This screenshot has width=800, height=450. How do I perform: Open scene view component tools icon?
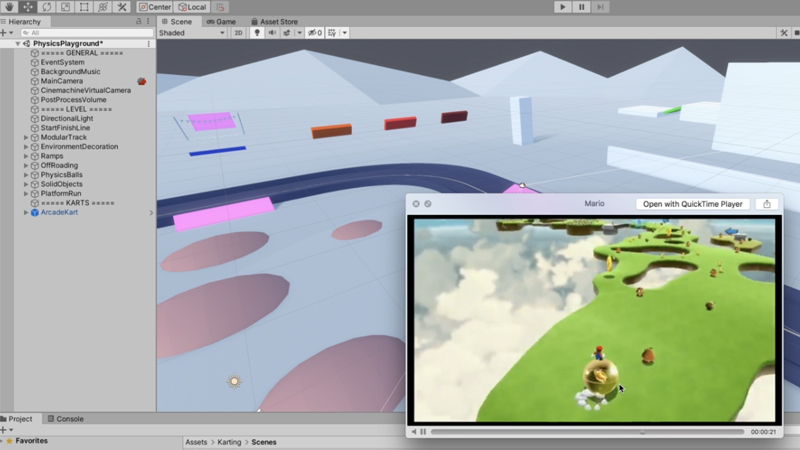[784, 33]
